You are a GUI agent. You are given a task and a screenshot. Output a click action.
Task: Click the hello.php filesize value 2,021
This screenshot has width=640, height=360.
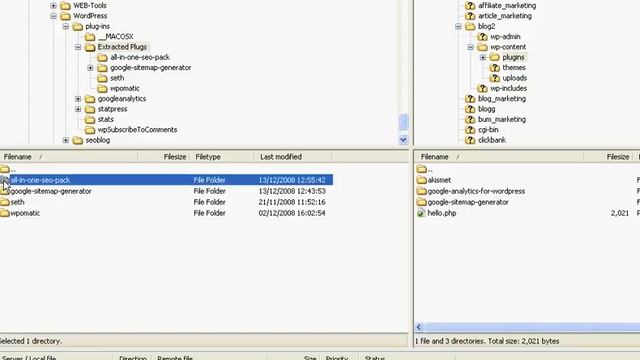click(x=620, y=213)
